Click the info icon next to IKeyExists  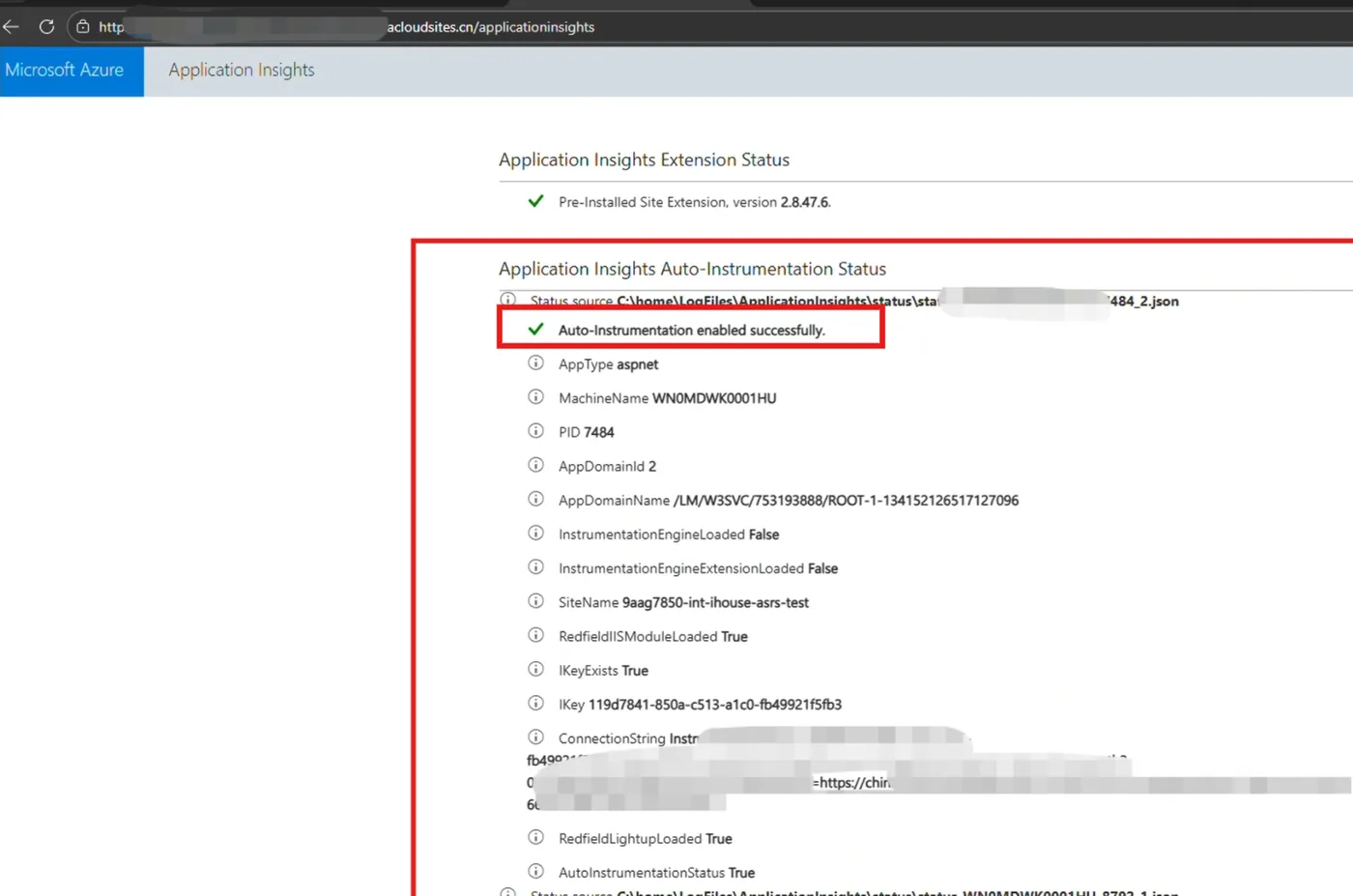click(535, 669)
